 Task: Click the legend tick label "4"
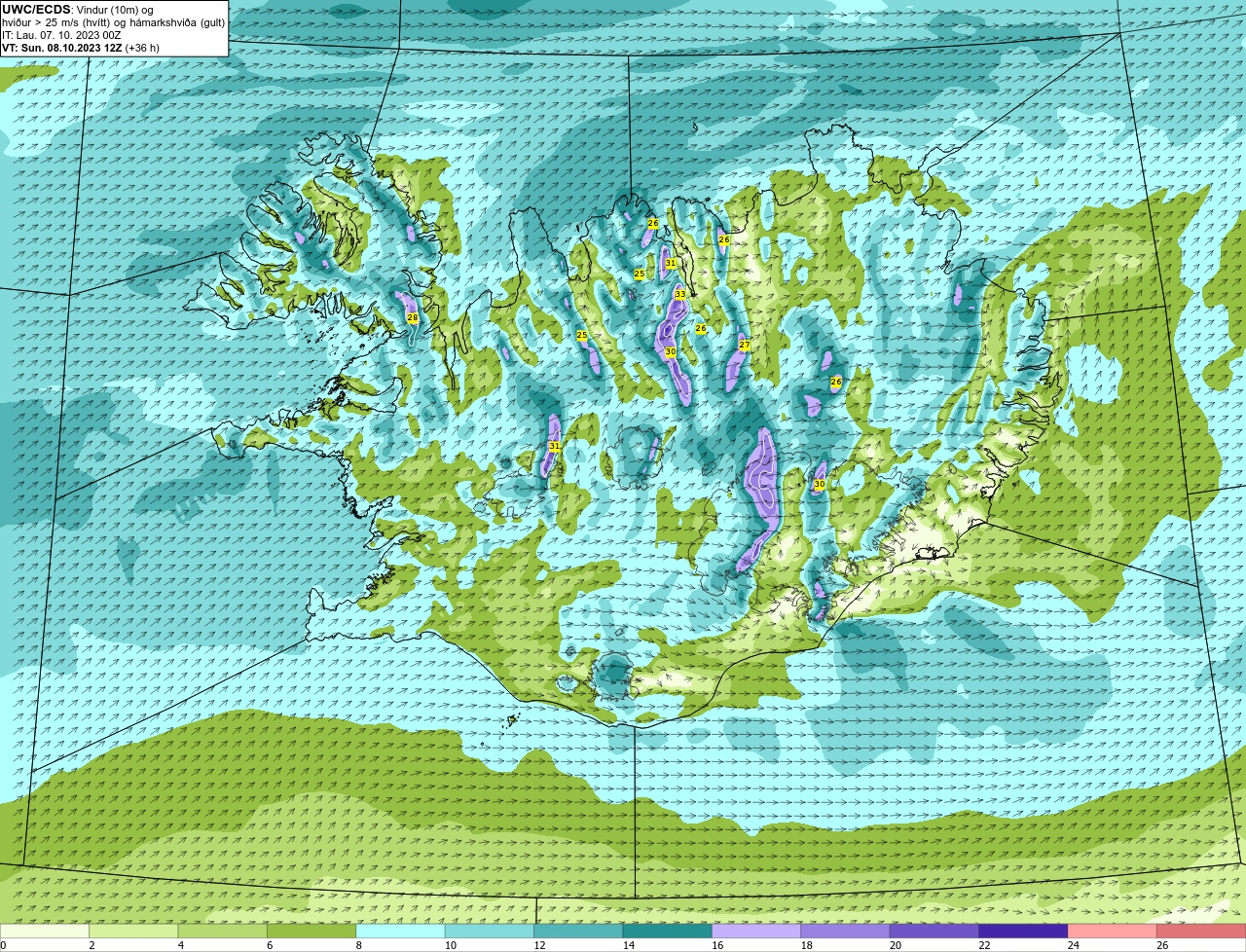[181, 945]
